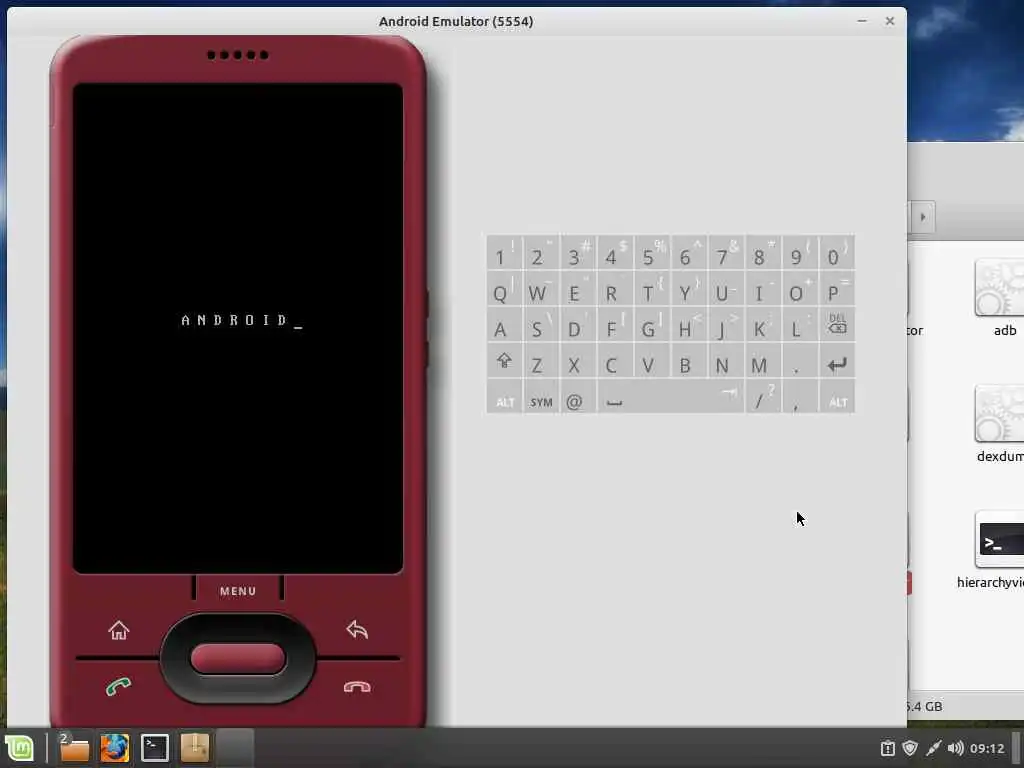Click the comma key on keyboard
This screenshot has width=1024, height=768.
[x=799, y=397]
